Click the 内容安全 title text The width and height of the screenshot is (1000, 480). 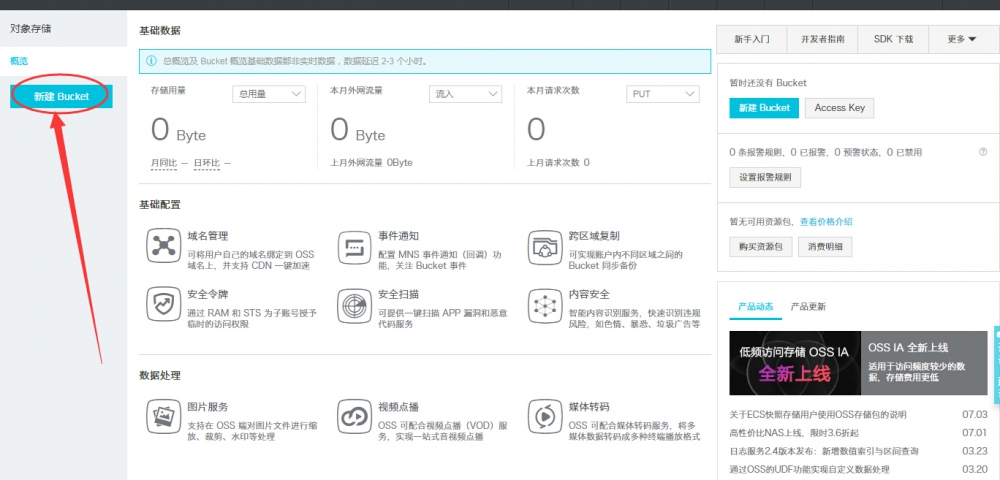[x=589, y=295]
